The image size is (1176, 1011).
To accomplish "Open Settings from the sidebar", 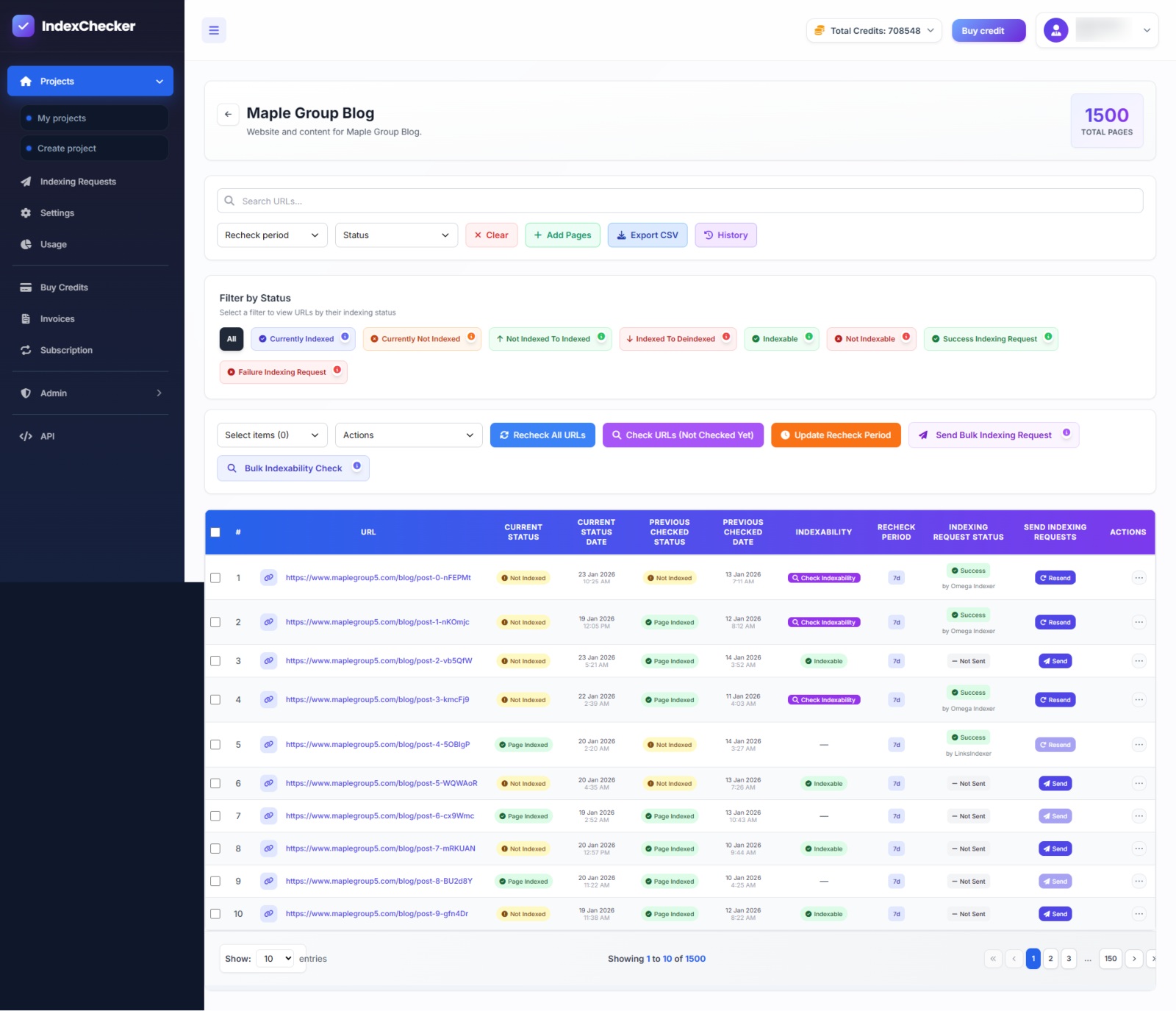I will pos(57,212).
